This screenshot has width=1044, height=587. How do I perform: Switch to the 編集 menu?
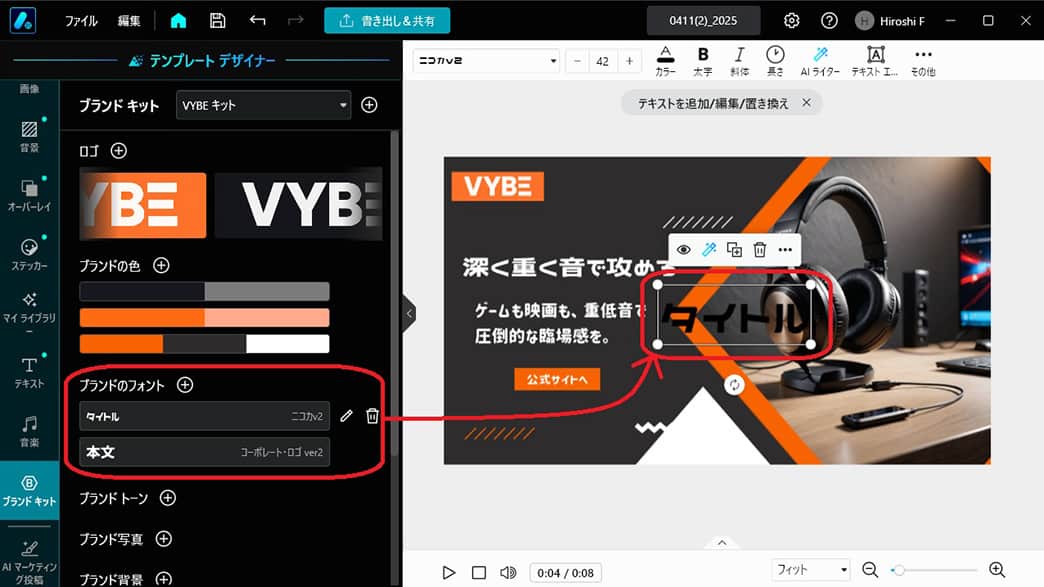pos(129,20)
